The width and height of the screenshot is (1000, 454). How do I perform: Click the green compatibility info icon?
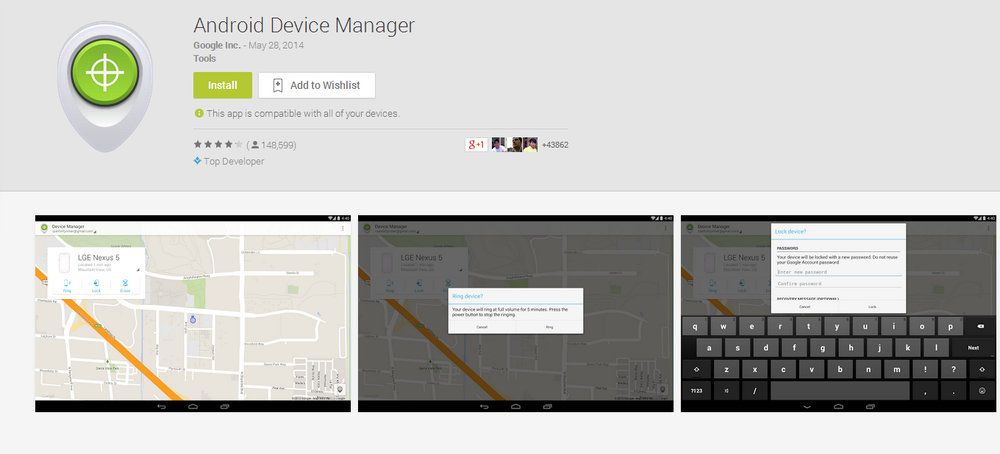coord(199,114)
